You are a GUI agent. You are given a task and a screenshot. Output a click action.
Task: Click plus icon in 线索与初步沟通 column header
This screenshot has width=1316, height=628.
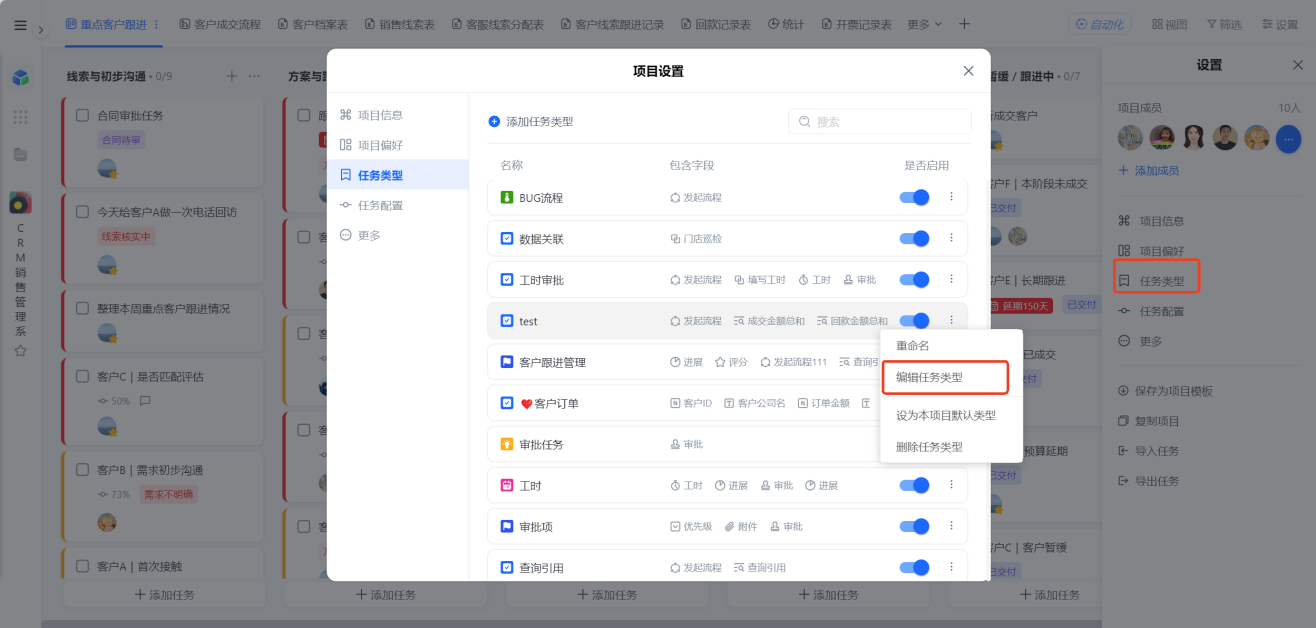[232, 76]
